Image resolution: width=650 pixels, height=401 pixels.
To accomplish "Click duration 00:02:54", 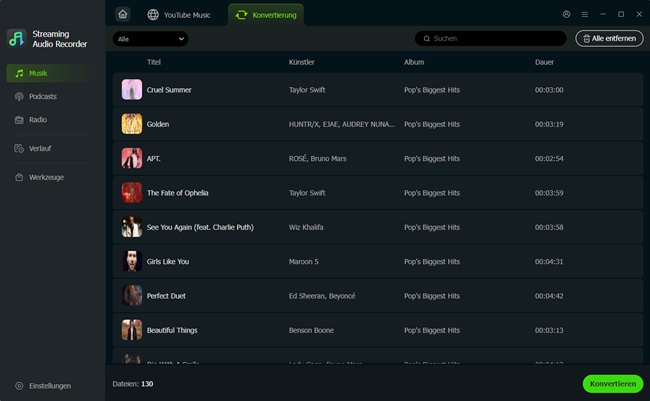I will pos(549,158).
